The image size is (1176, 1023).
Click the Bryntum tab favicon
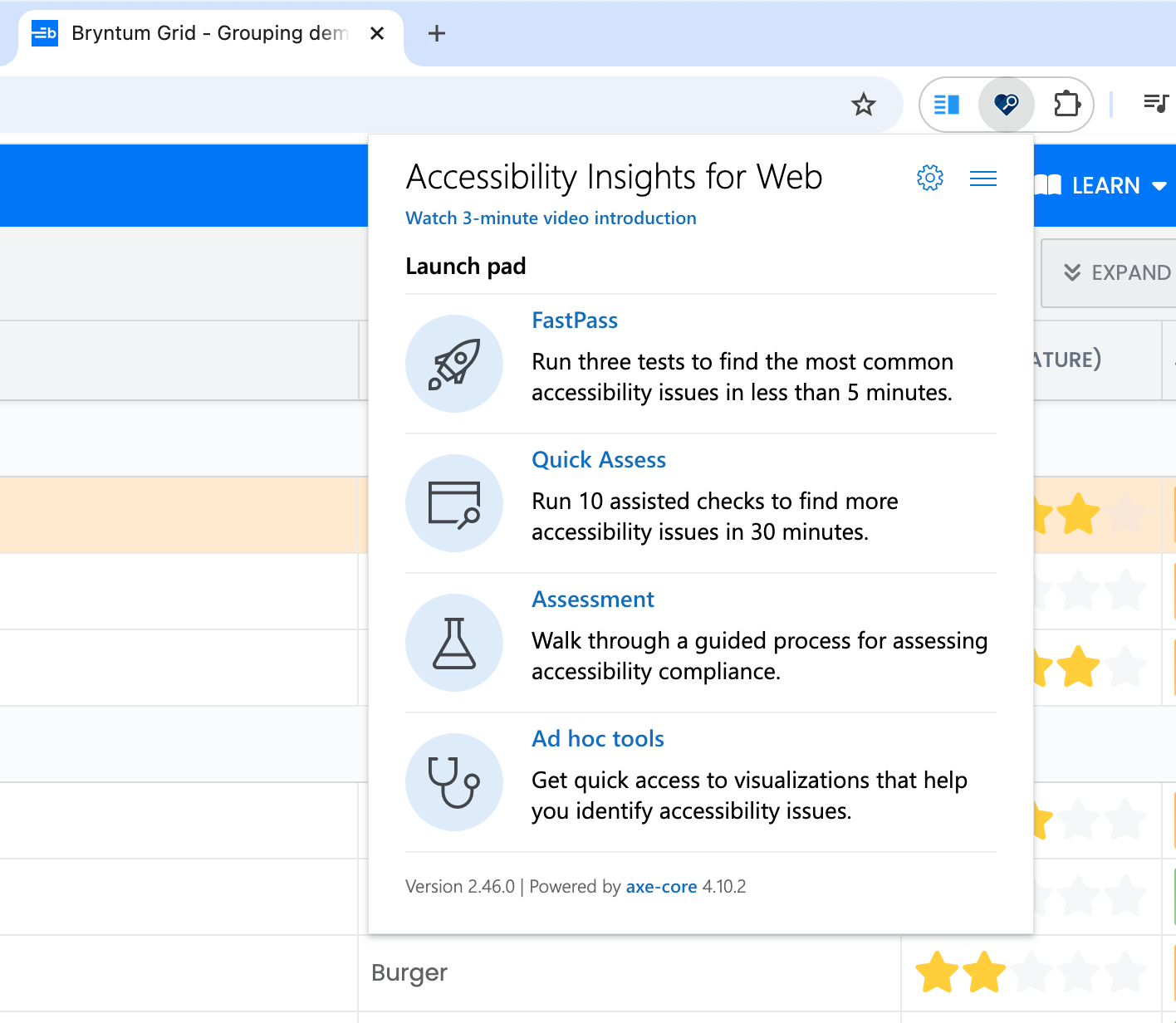pos(45,33)
